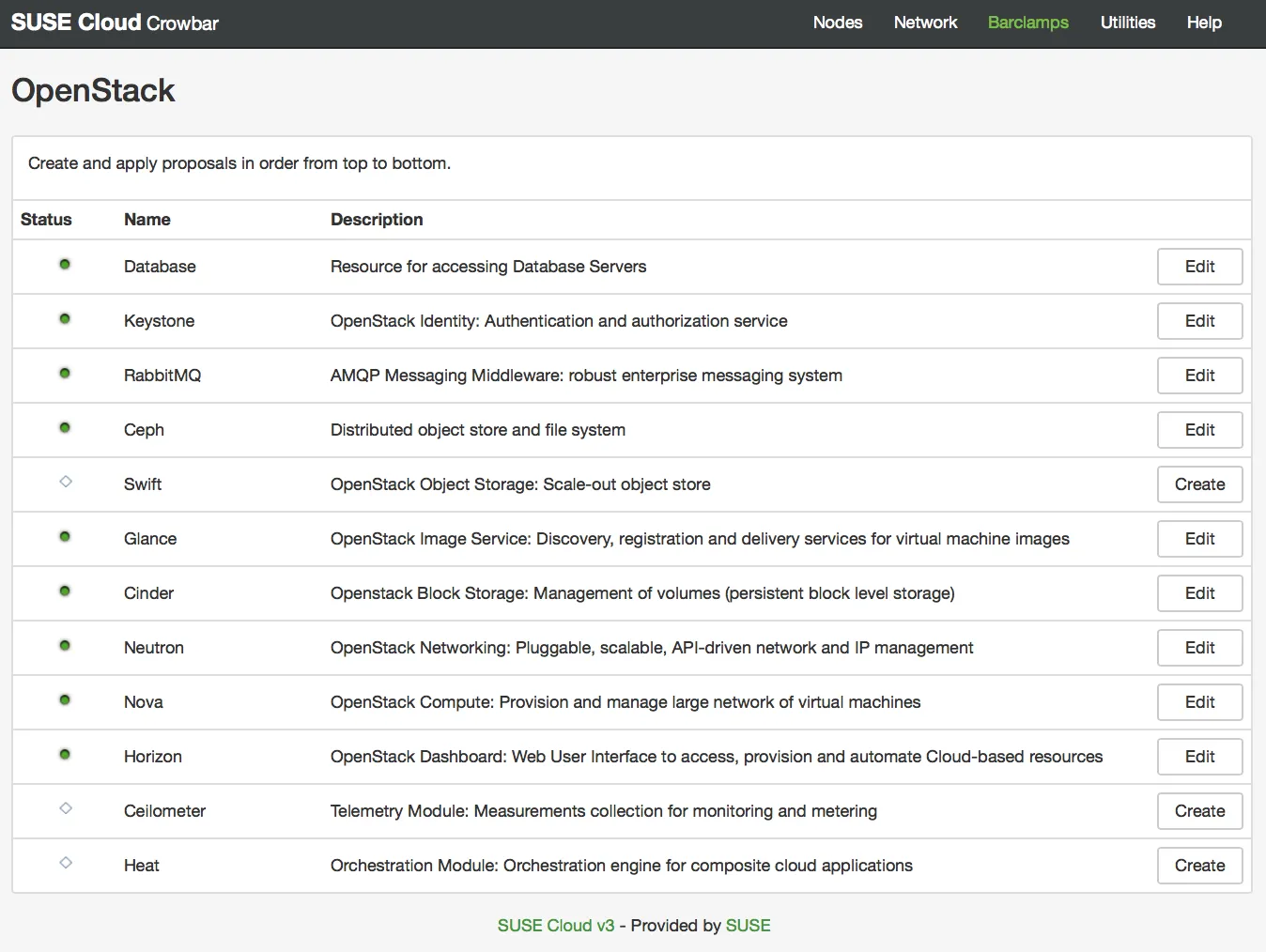Viewport: 1266px width, 952px height.
Task: Click the Neutron name cell
Action: point(154,648)
